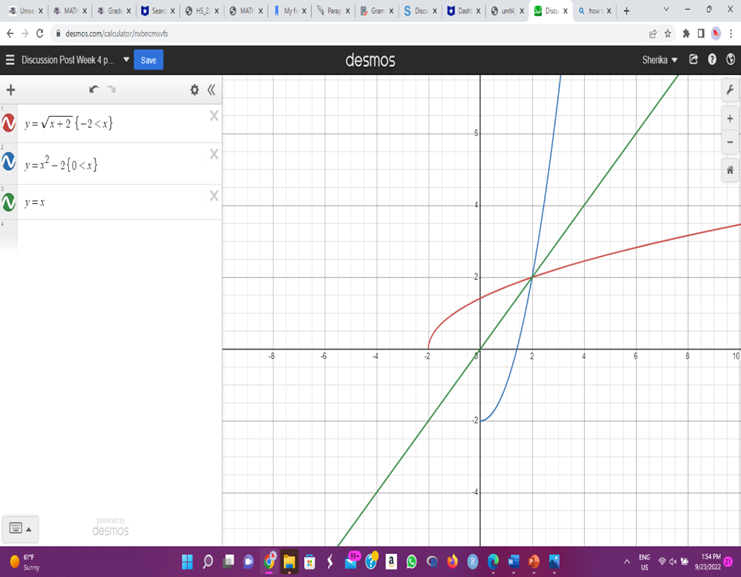Go back in browser history
The width and height of the screenshot is (741, 577).
pos(10,34)
